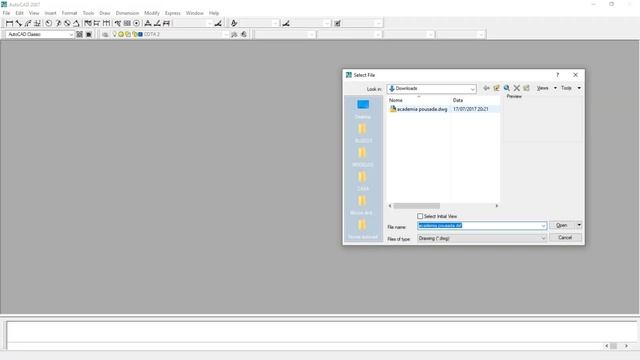Toggle lock icon for layer COTA 2
The image size is (640, 360).
click(134, 34)
